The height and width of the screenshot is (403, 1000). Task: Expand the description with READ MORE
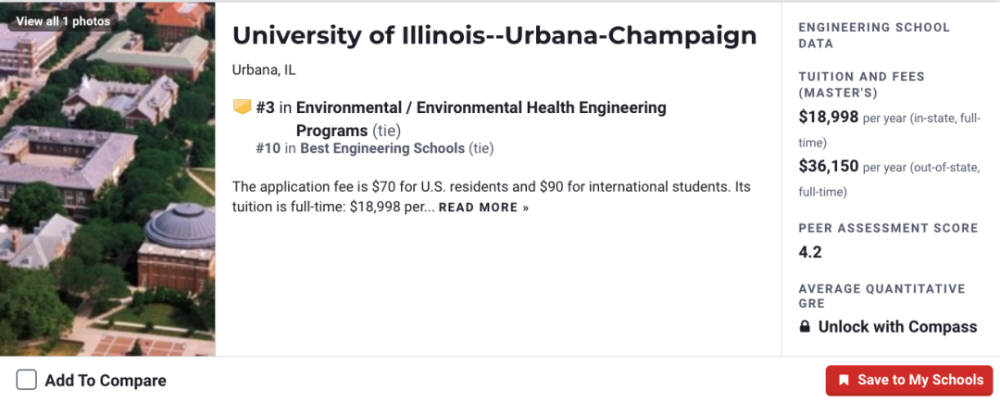point(483,208)
